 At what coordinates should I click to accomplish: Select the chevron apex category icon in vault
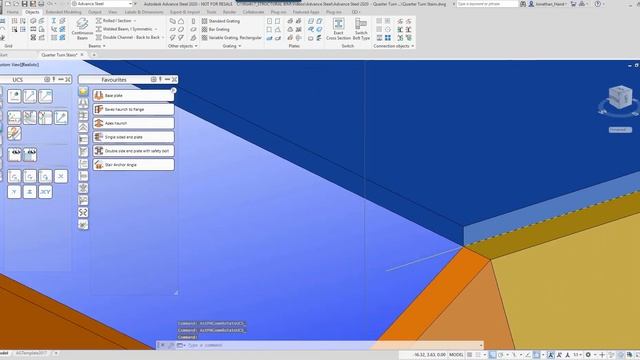(x=83, y=128)
